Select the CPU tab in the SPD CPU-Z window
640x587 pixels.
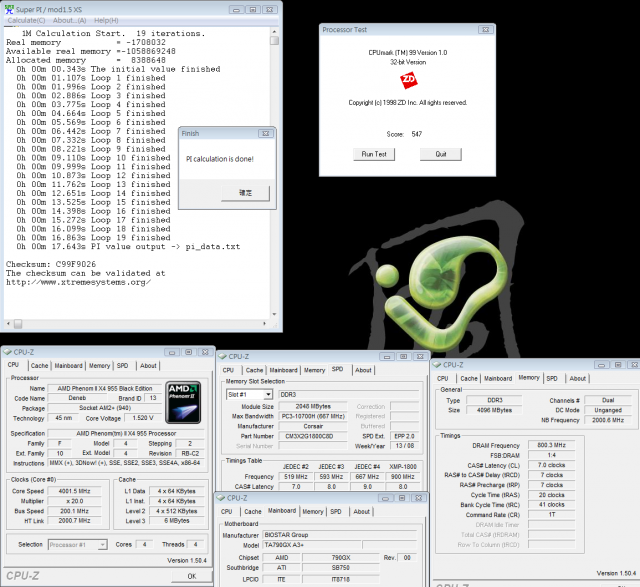point(229,370)
